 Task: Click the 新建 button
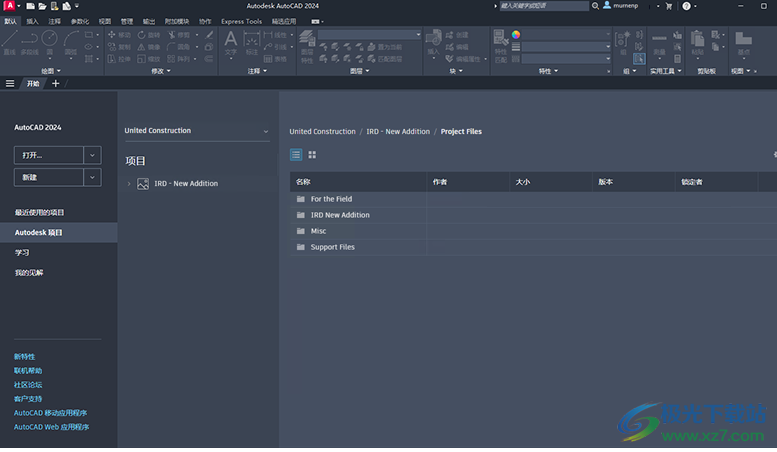[49, 177]
